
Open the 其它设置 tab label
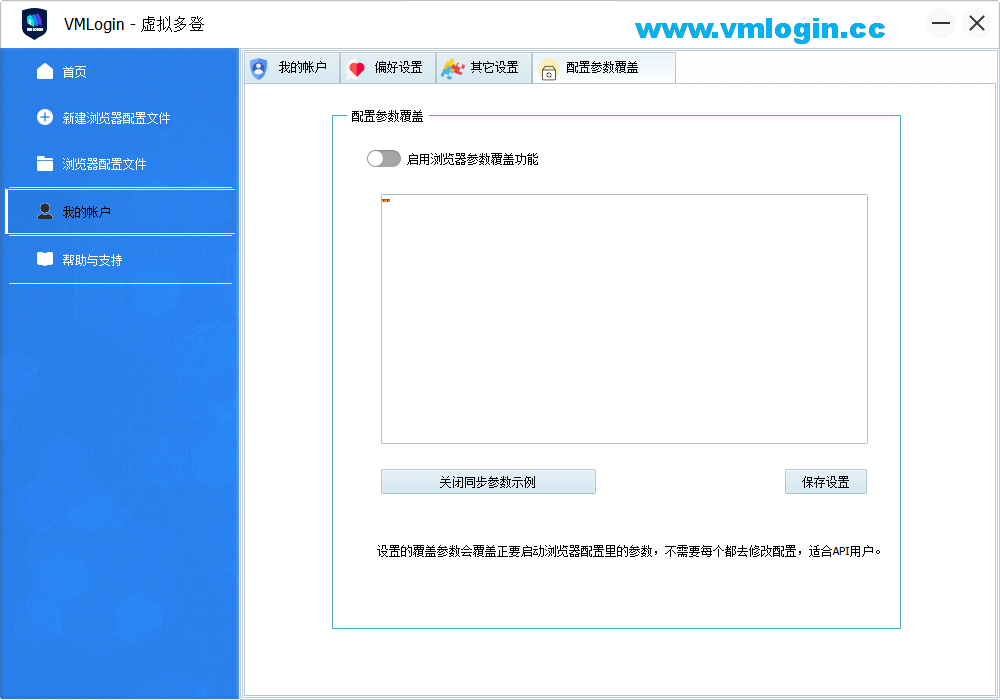[494, 68]
